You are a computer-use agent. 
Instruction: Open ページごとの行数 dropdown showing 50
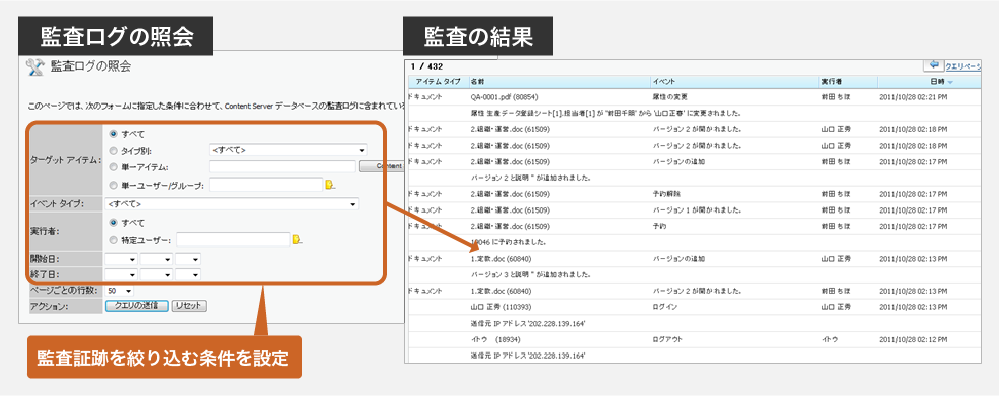point(119,290)
